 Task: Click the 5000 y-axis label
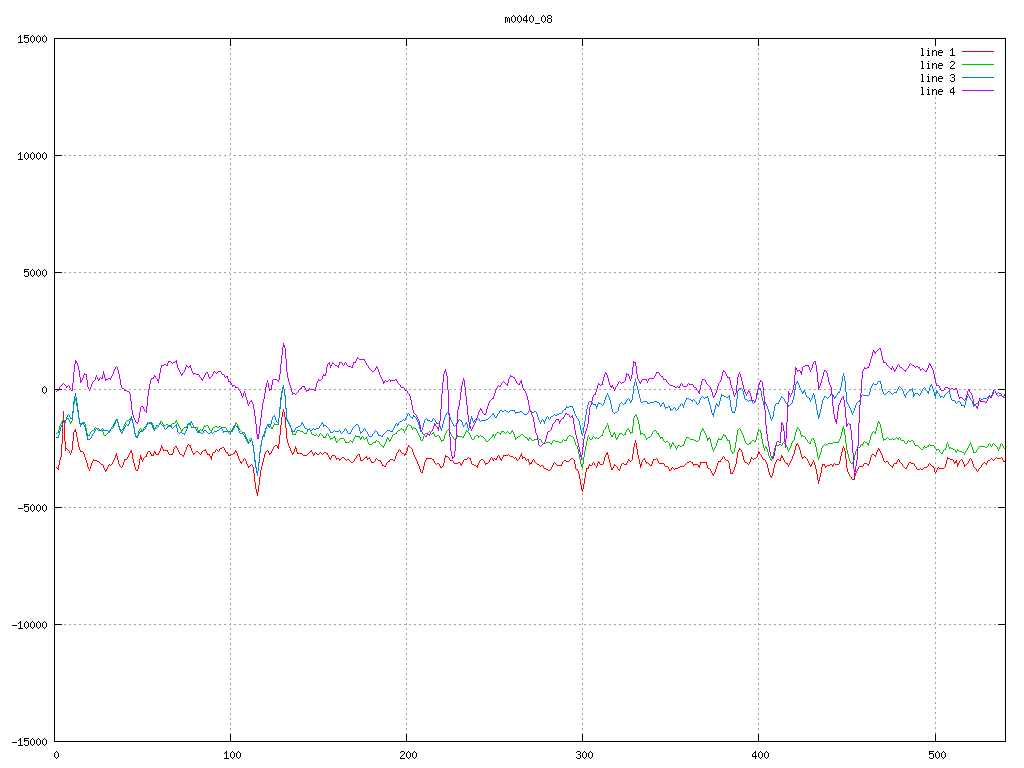pyautogui.click(x=36, y=273)
